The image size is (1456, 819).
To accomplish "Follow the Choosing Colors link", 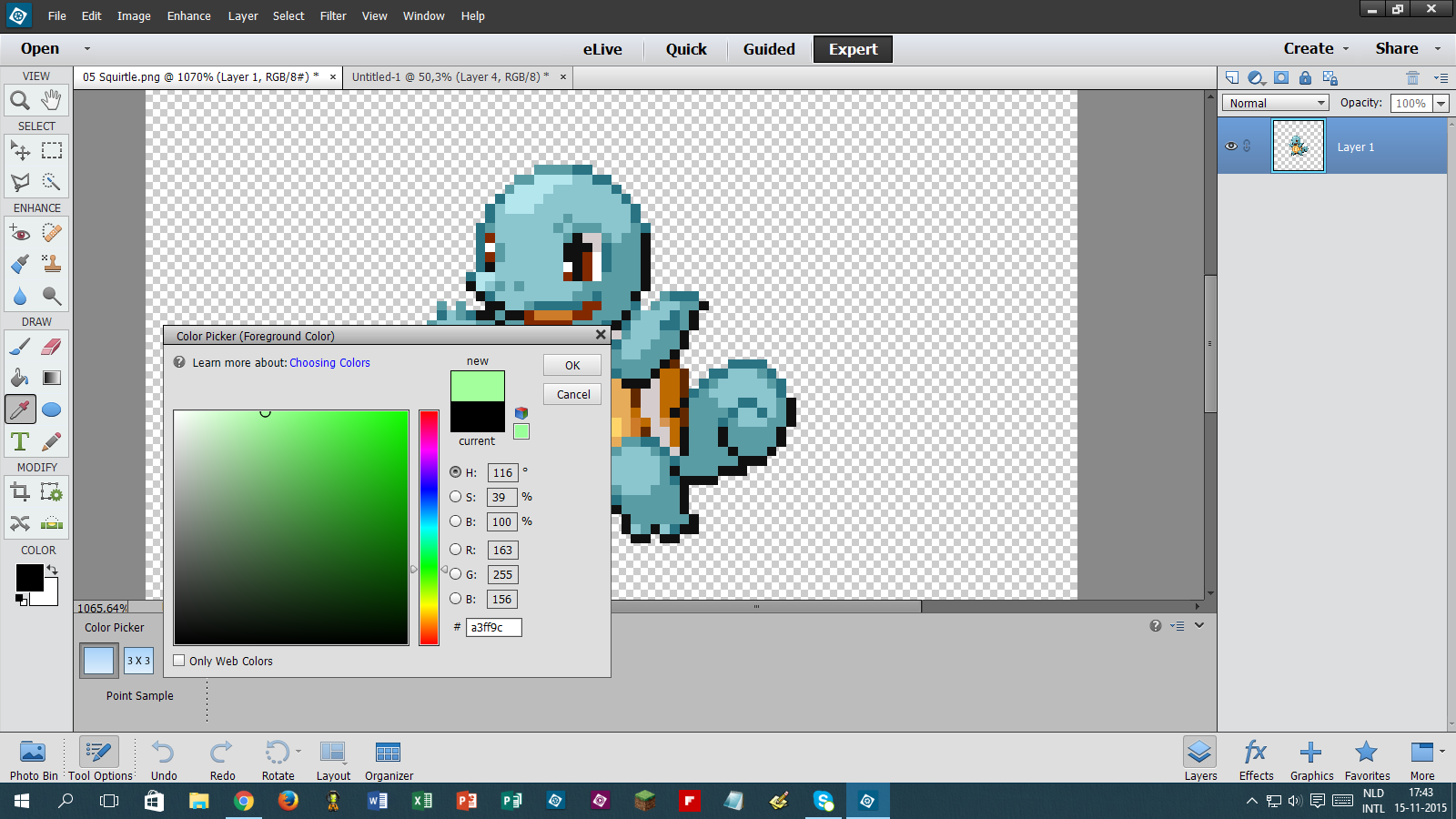I will [329, 362].
